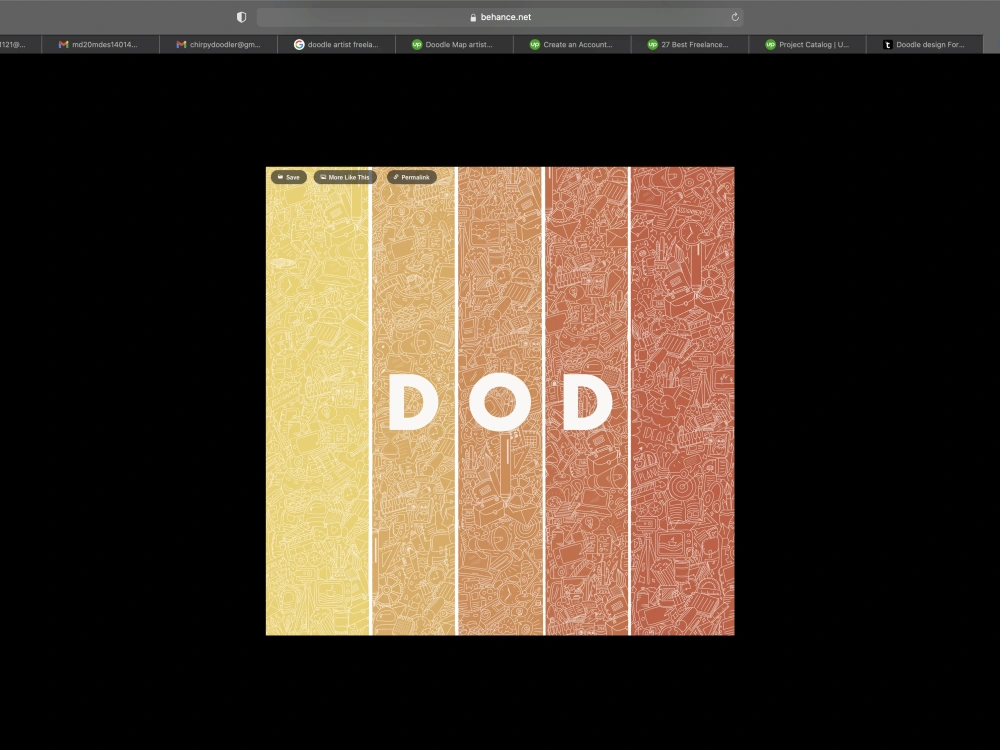
Task: Open the Permalink for this artwork
Action: click(x=412, y=177)
